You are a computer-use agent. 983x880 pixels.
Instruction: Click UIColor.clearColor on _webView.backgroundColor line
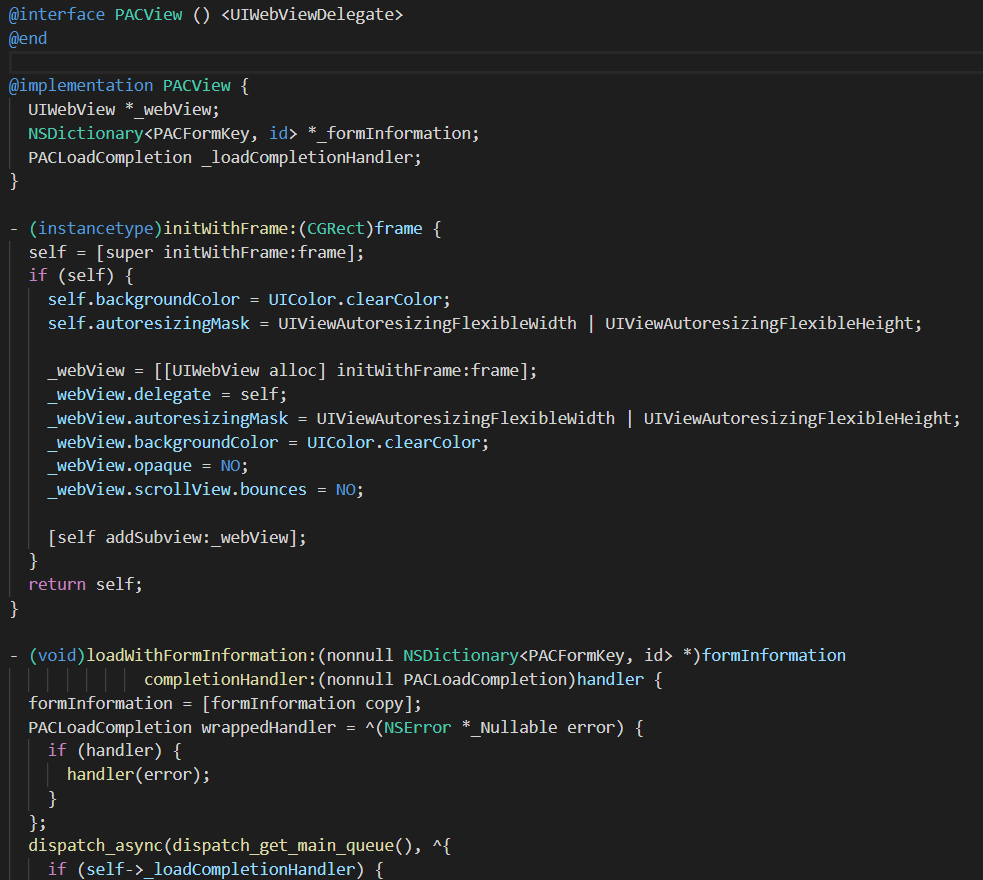(393, 443)
